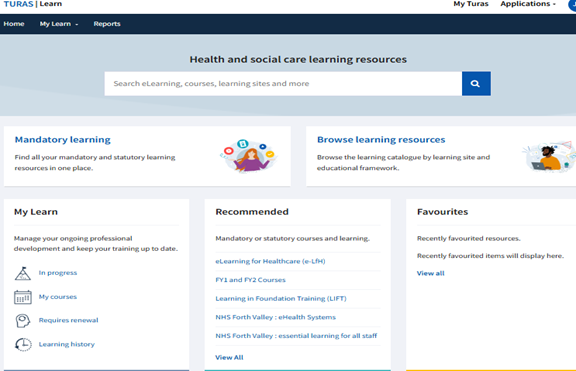Open Learning in Foundation Training (LIFT) link
The height and width of the screenshot is (371, 576).
[281, 299]
